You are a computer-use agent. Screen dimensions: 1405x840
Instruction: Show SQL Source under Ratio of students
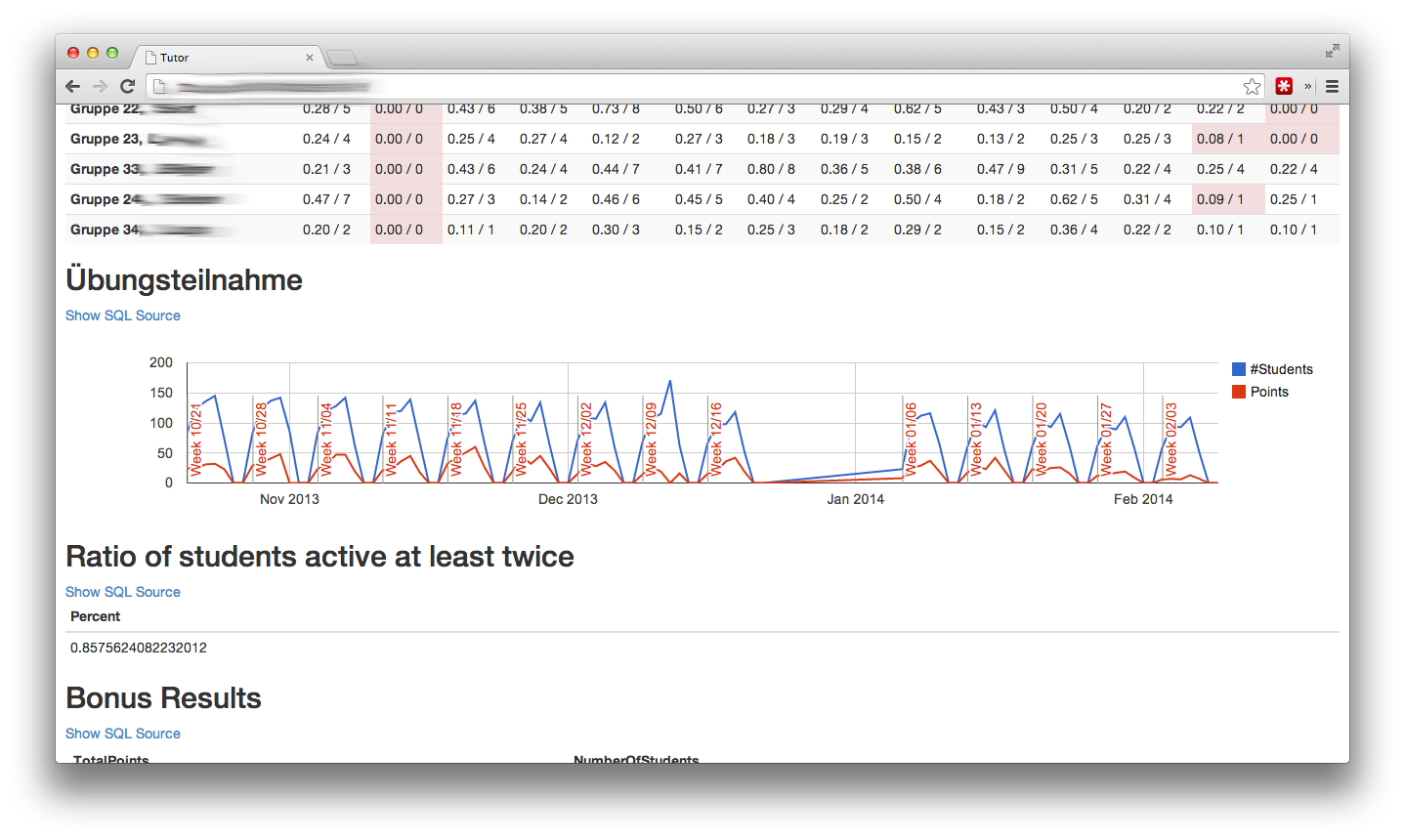(x=123, y=592)
